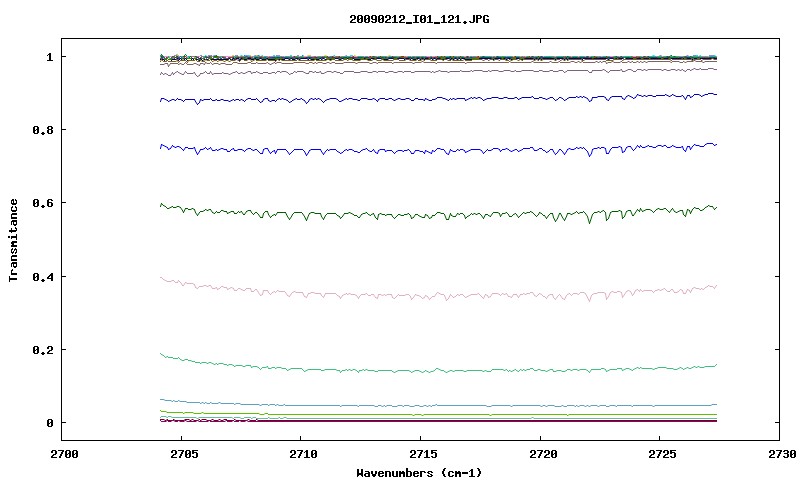Click the y-axis tick label 0.4
The width and height of the screenshot is (800, 480).
pyautogui.click(x=43, y=277)
